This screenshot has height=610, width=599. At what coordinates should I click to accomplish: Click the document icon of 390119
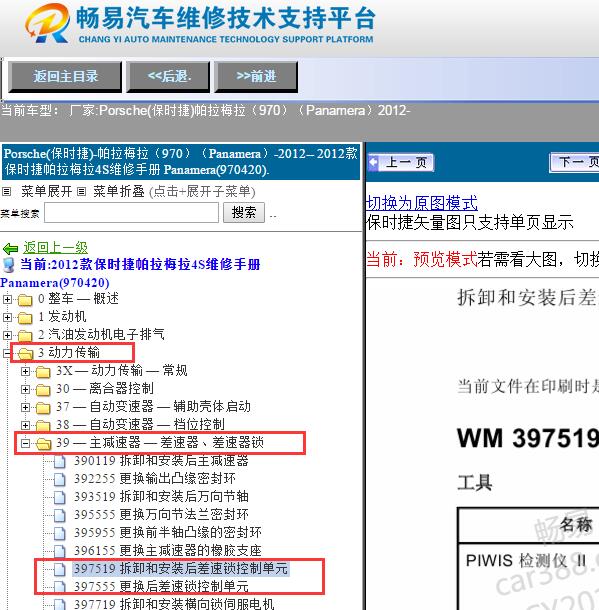point(60,461)
